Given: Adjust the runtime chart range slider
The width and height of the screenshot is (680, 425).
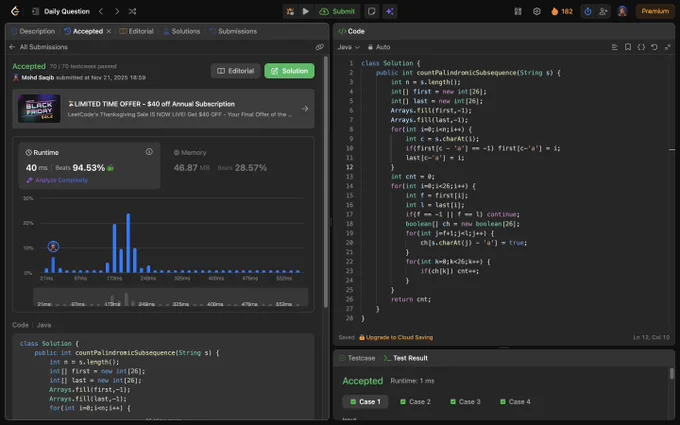Looking at the screenshot, I should [x=170, y=297].
